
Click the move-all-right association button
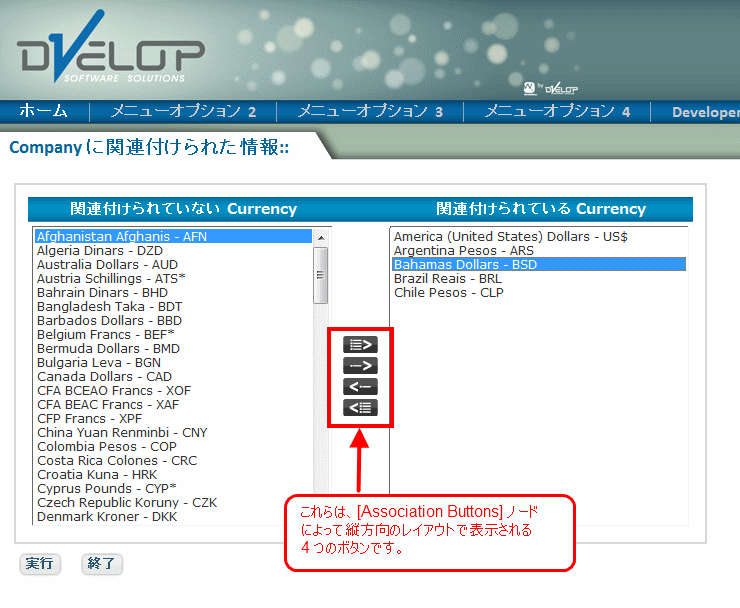pos(360,345)
